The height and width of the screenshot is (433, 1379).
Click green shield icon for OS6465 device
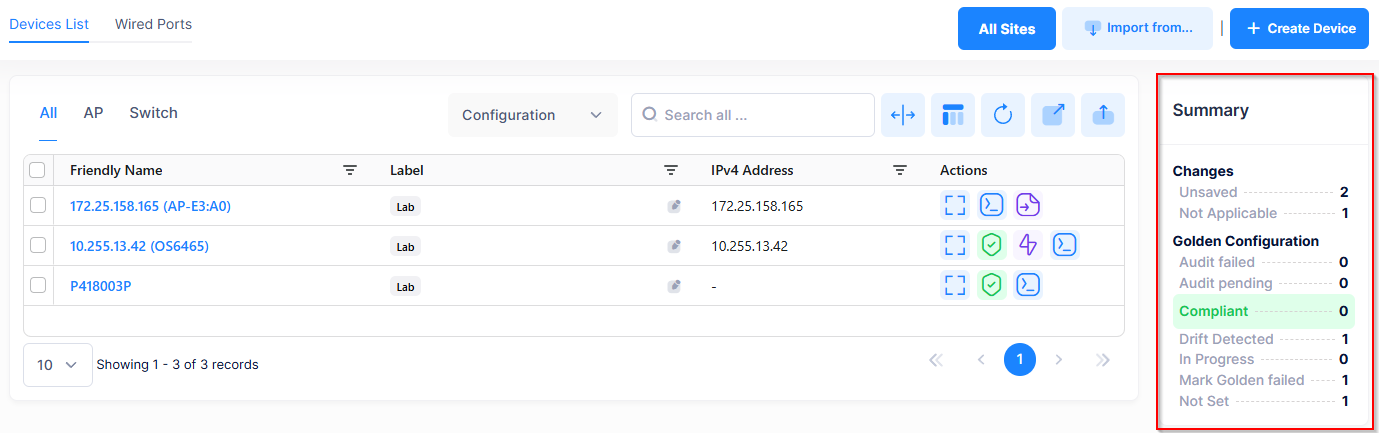point(991,245)
